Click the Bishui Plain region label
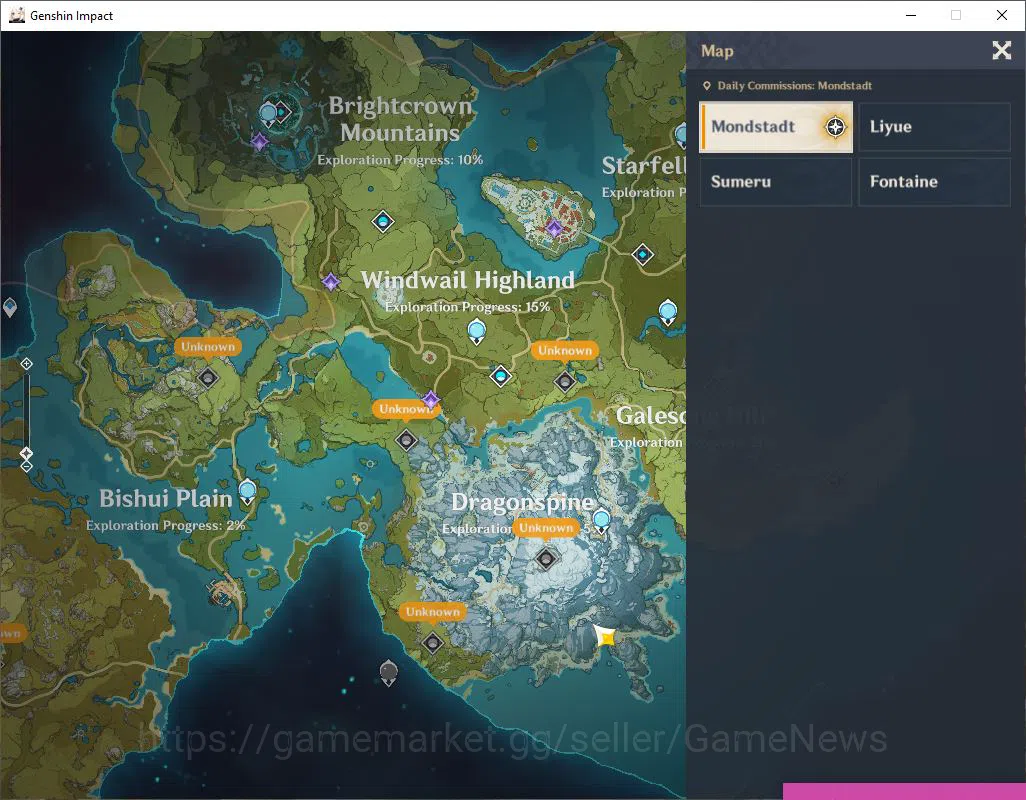Image resolution: width=1026 pixels, height=800 pixels. pos(166,498)
